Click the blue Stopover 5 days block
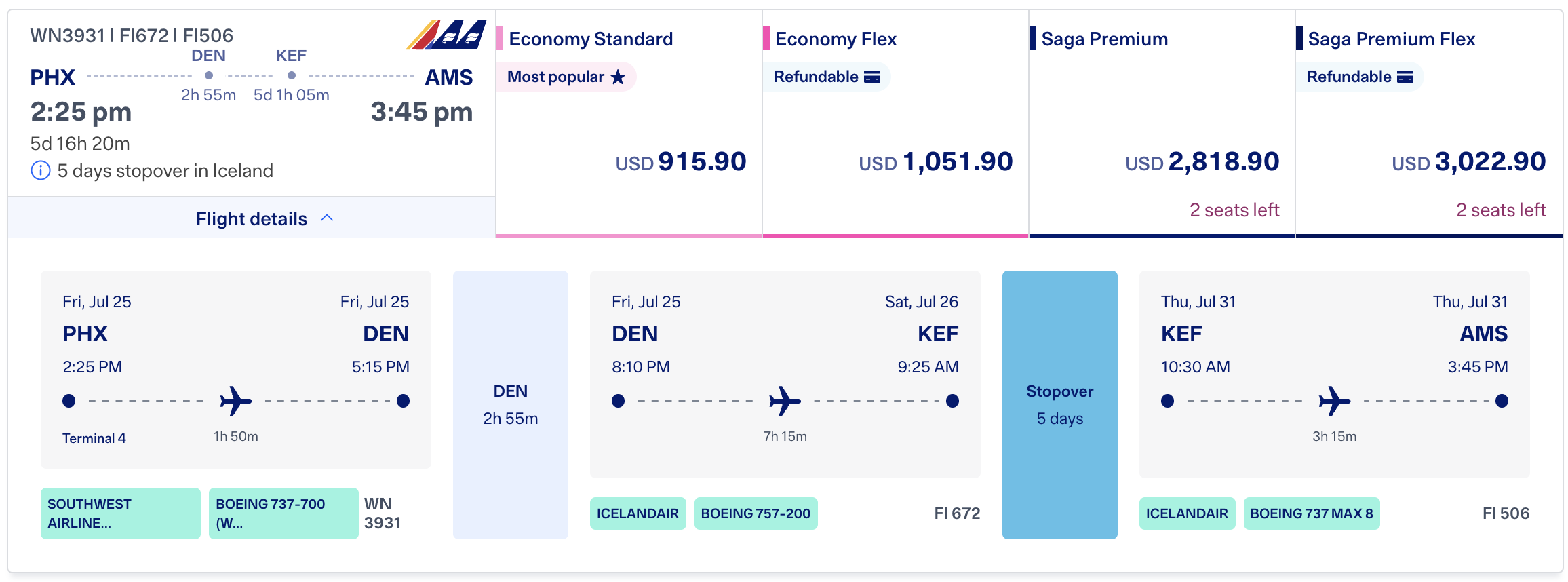The width and height of the screenshot is (1568, 582). (1059, 404)
